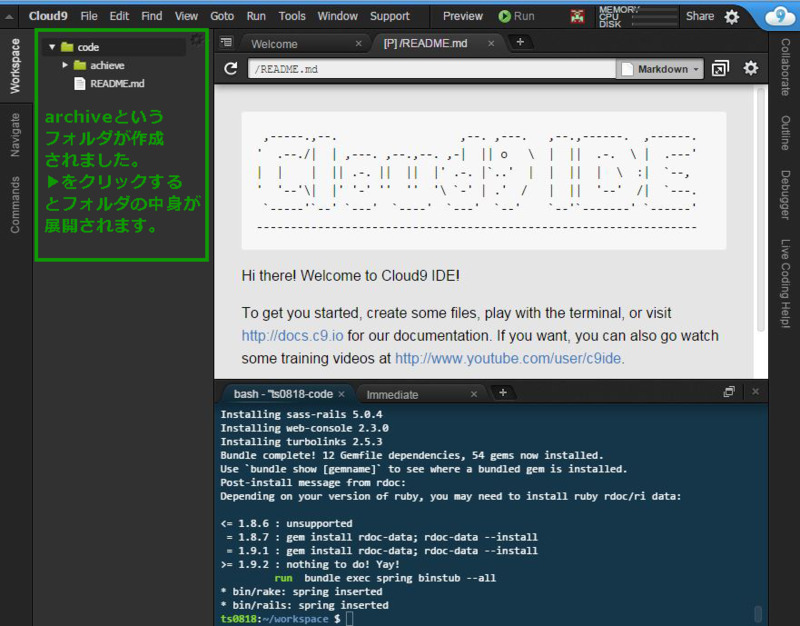
Task: Maximize the console panel
Action: click(x=729, y=391)
